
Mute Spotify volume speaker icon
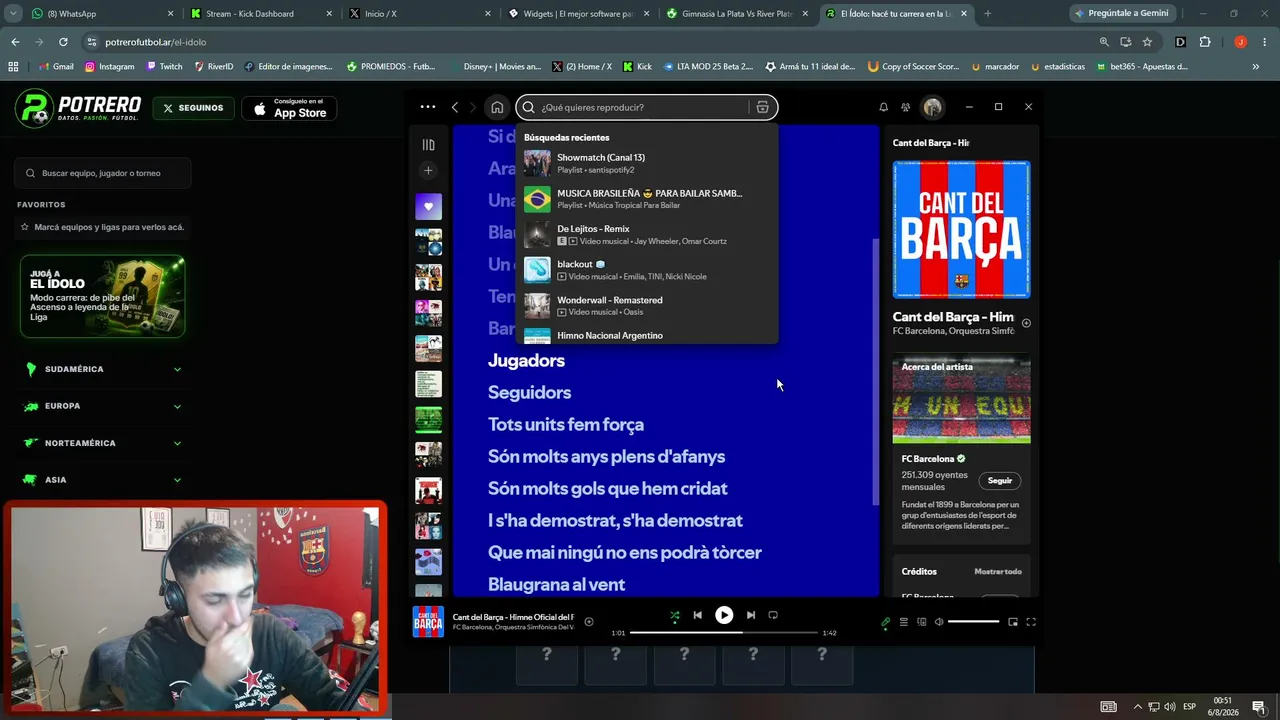tap(939, 622)
